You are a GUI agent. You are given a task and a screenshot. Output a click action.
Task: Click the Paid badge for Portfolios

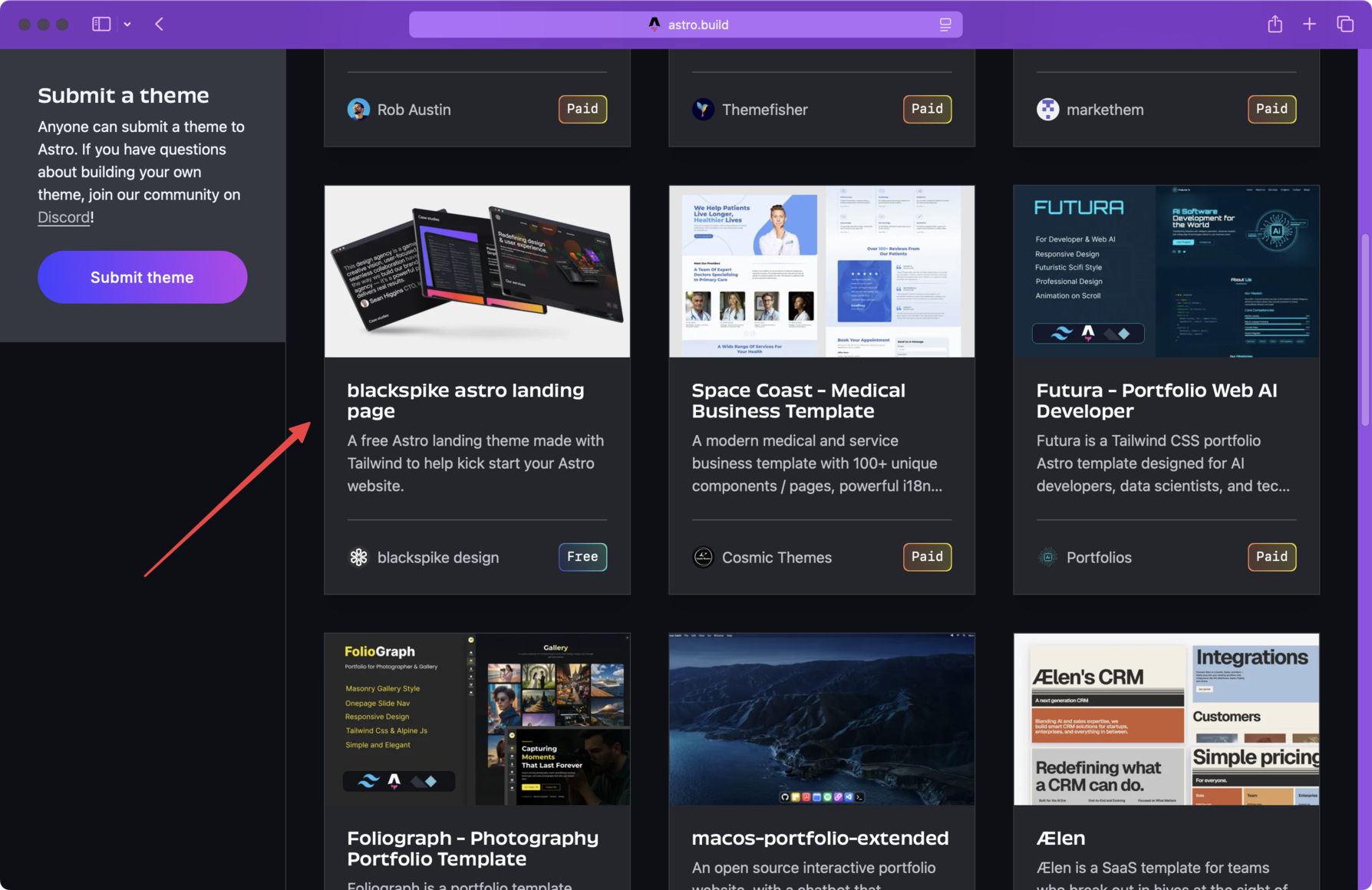pos(1271,557)
